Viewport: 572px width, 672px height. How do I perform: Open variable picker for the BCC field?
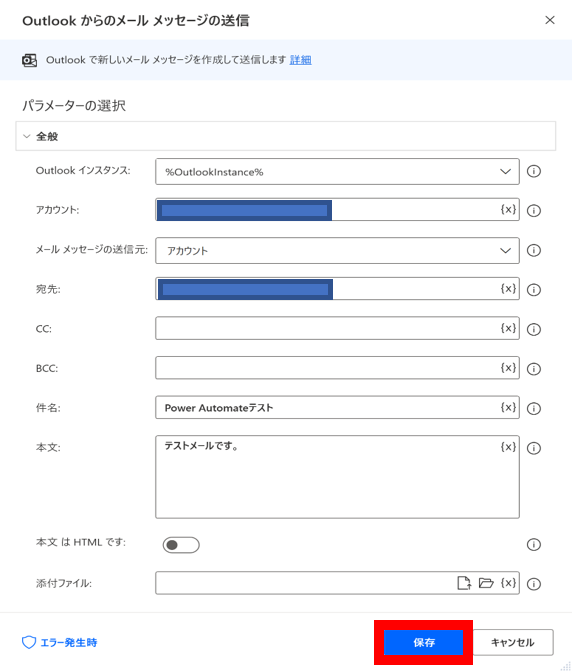(508, 368)
